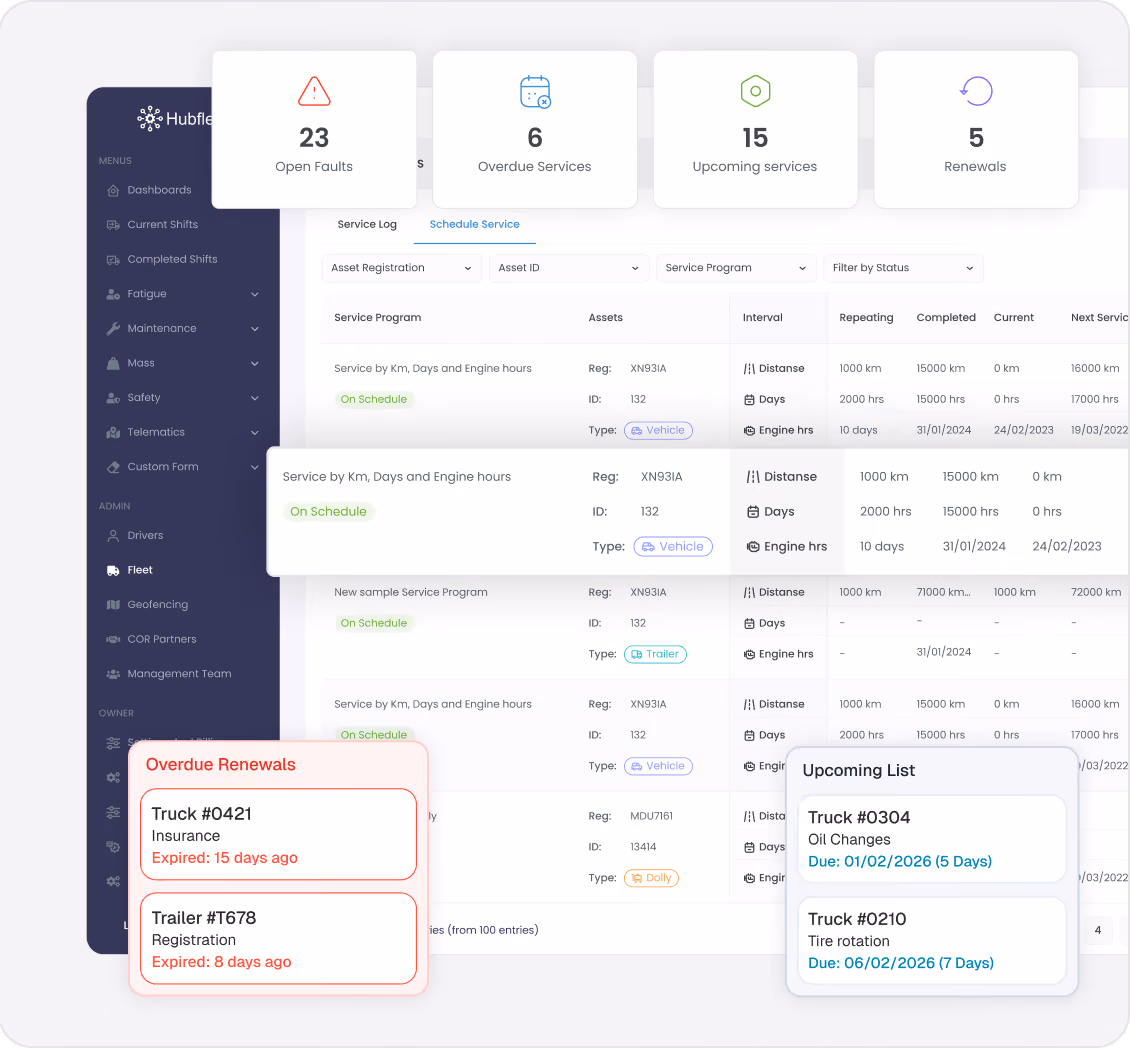Screen dimensions: 1130x1048
Task: Expand the Telematics menu chevron
Action: [254, 432]
